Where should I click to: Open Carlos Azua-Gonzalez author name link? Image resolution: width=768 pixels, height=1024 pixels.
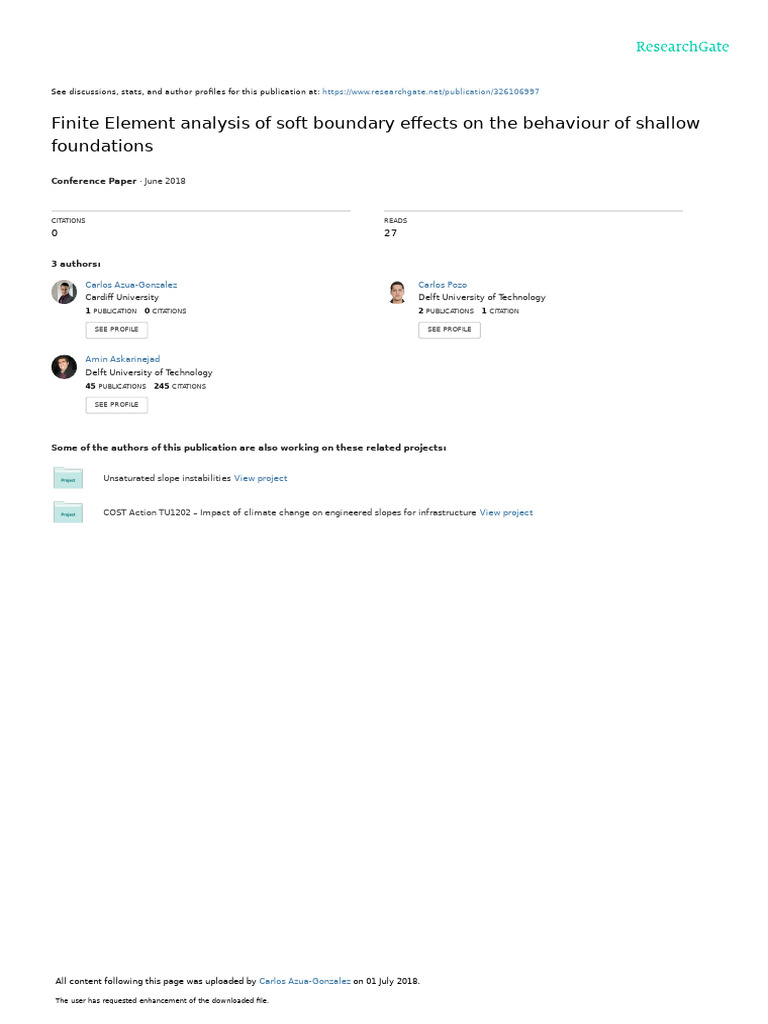(131, 285)
